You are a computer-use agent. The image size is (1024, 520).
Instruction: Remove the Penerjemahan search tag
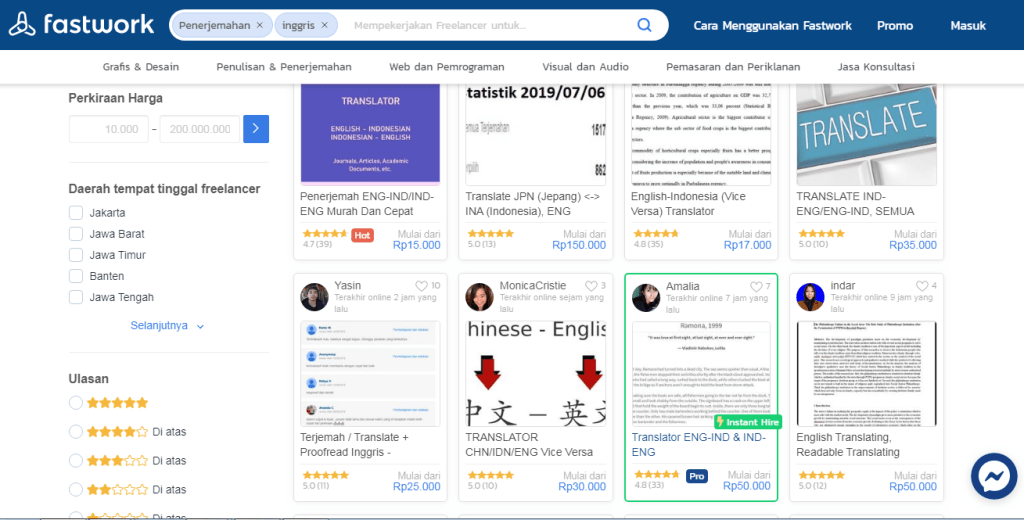(x=260, y=25)
